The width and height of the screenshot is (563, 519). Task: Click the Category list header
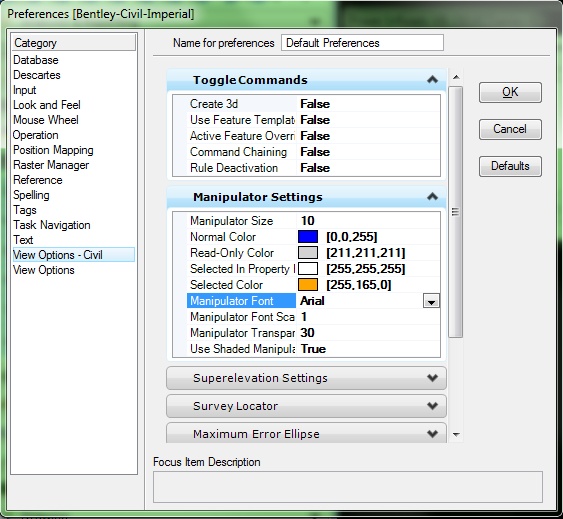74,43
